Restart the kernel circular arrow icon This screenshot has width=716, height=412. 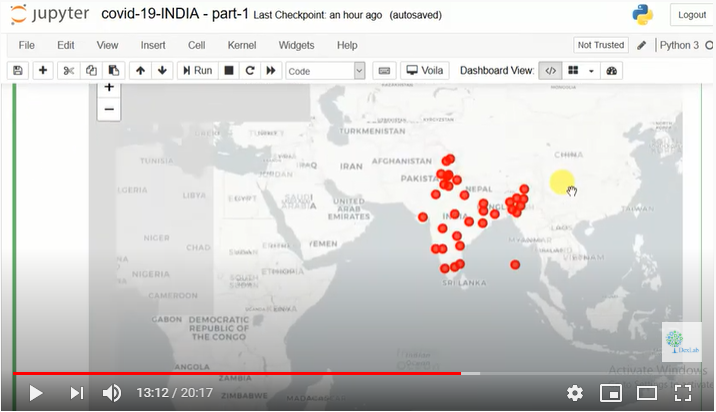tap(250, 71)
